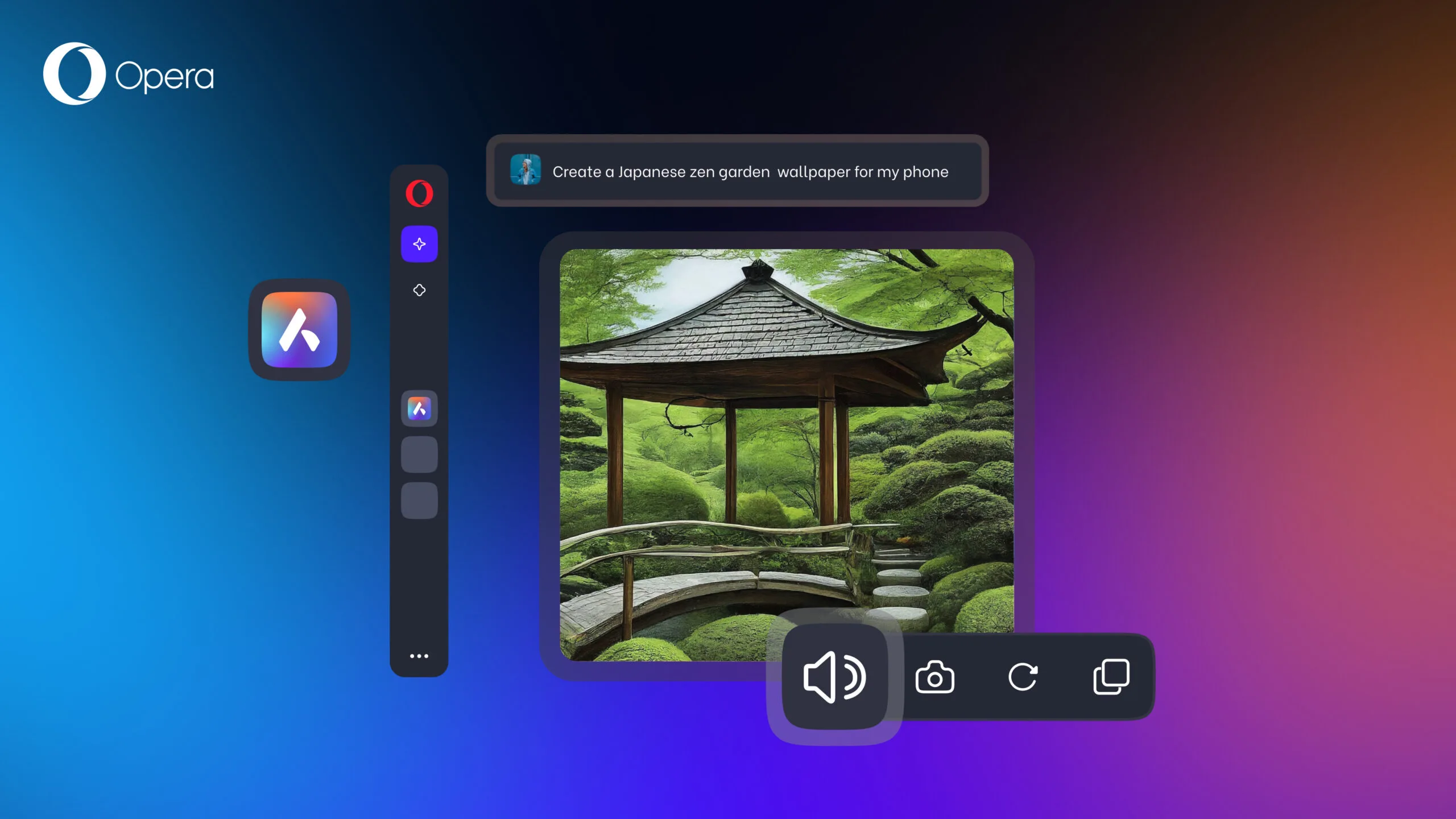Take a snapshot using the camera icon
This screenshot has width=1456, height=819.
click(x=936, y=676)
